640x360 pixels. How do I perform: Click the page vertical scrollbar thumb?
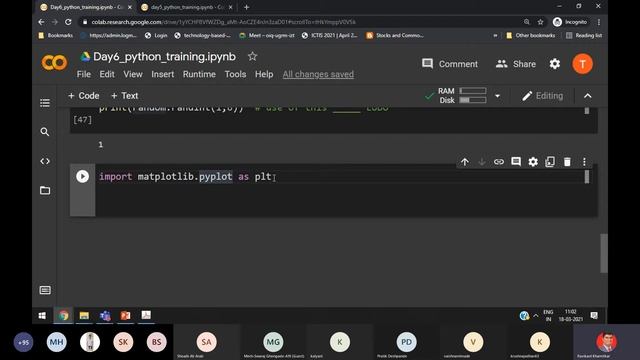[x=604, y=253]
